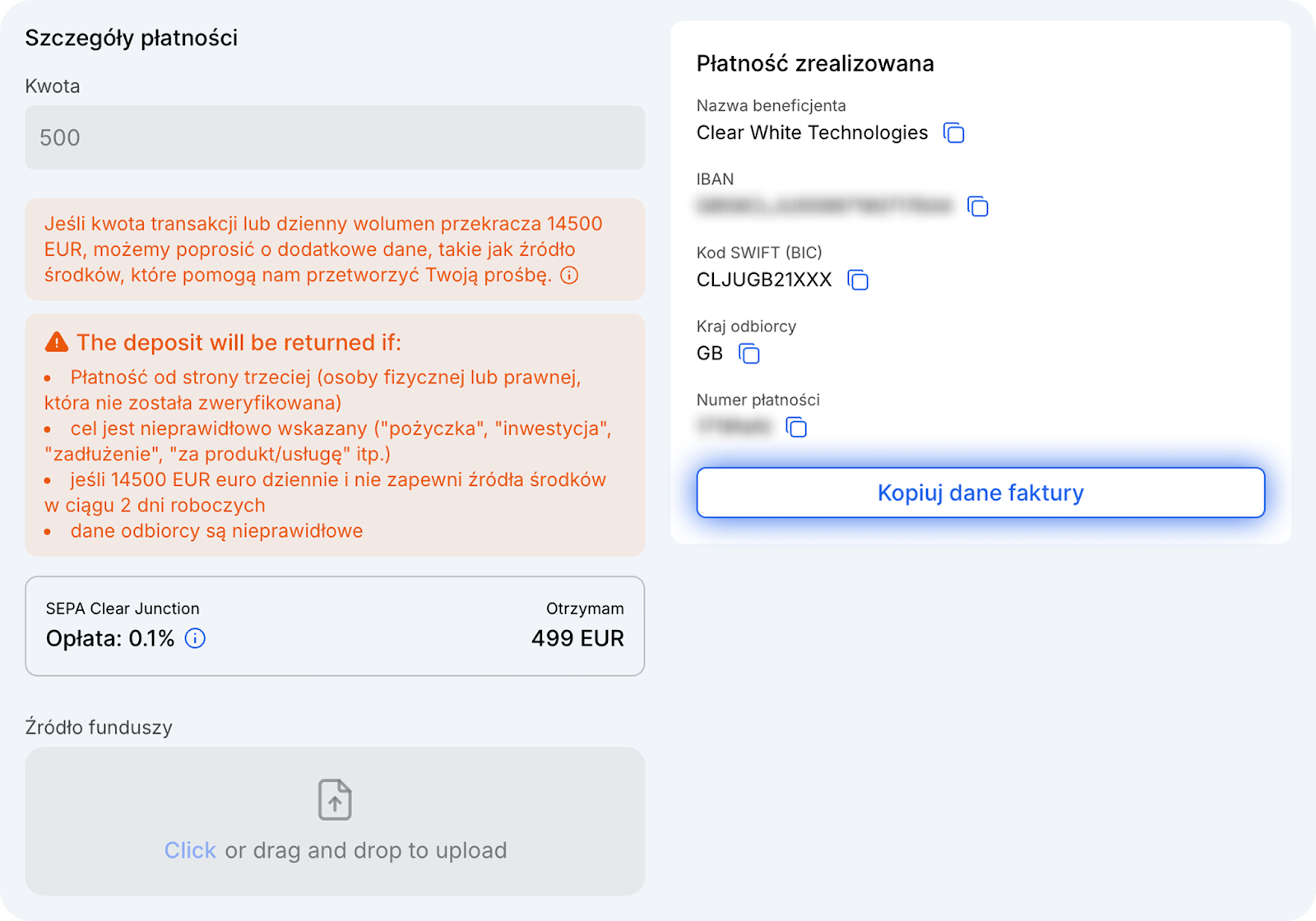Copy the recipient country GB
This screenshot has width=1316, height=921.
[748, 353]
